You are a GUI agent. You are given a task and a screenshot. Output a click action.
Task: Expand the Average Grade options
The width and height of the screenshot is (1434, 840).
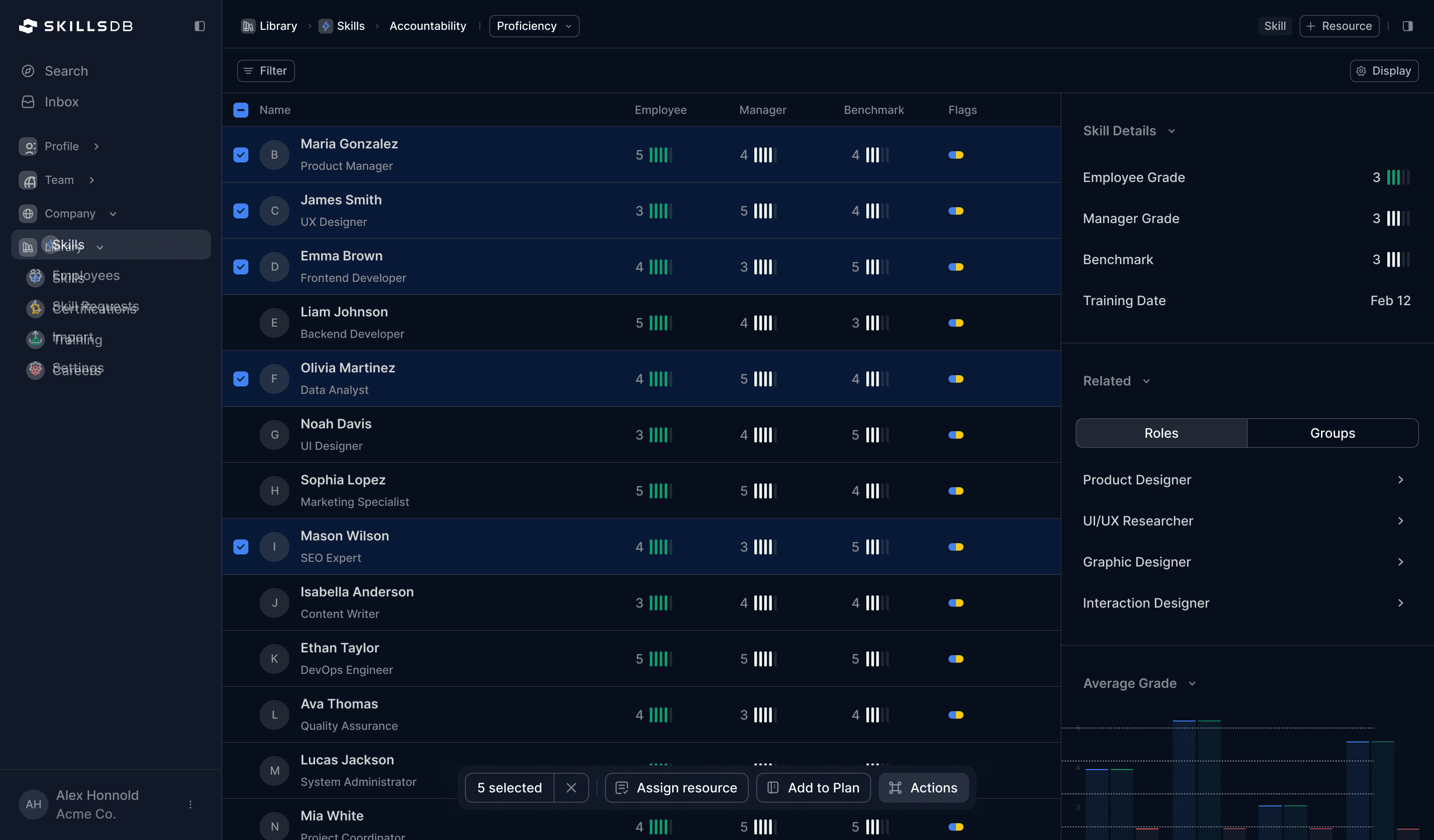tap(1192, 684)
